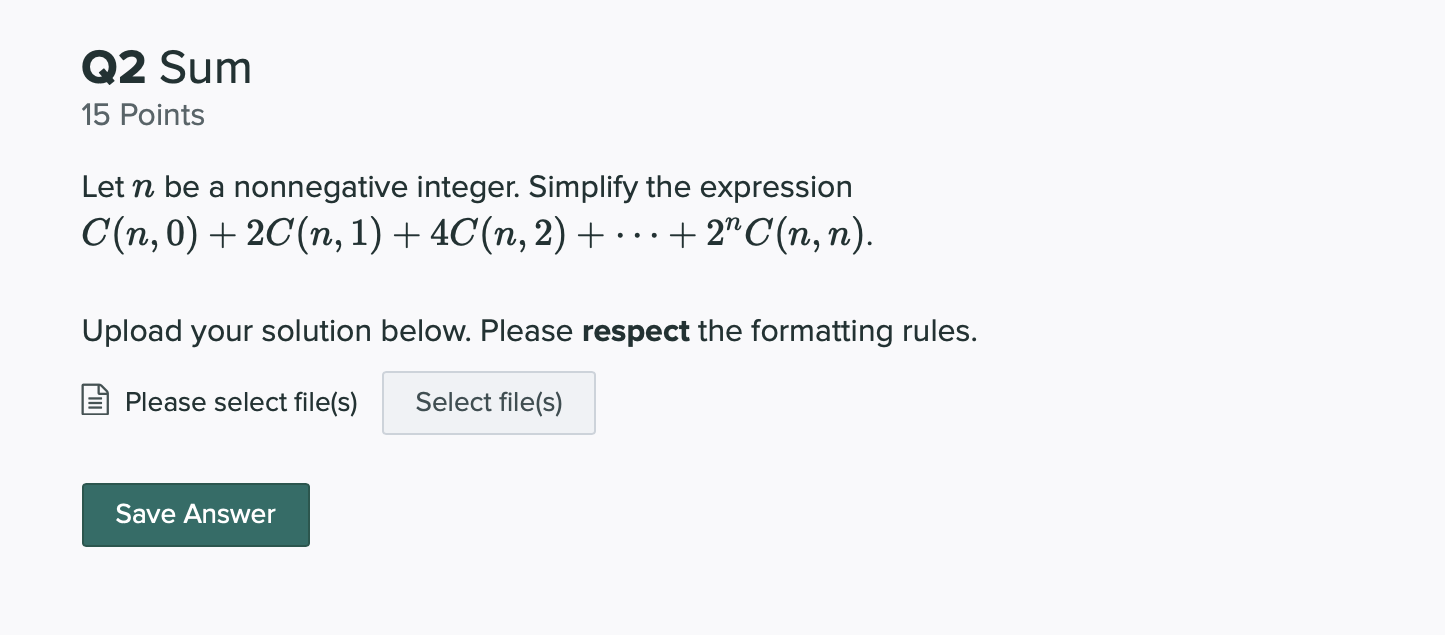Click the bold word 'respect' in the instructions
Viewport: 1445px width, 635px height.
coord(635,331)
